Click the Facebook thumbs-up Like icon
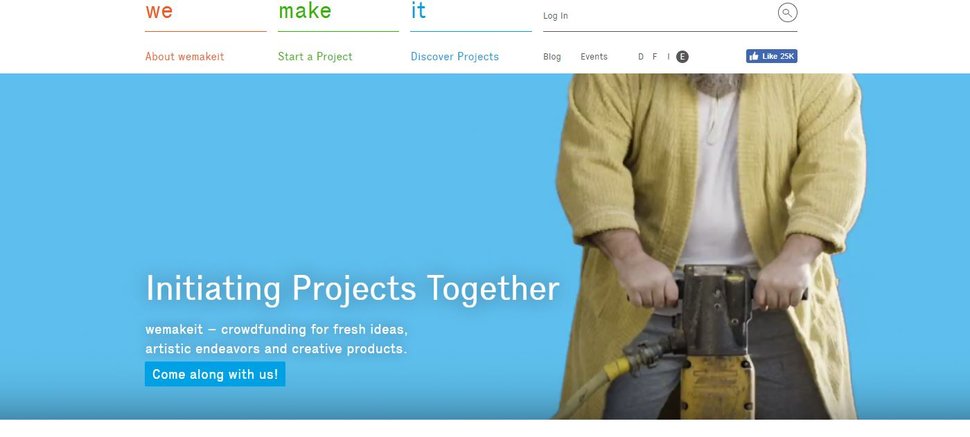This screenshot has width=970, height=437. click(x=753, y=56)
